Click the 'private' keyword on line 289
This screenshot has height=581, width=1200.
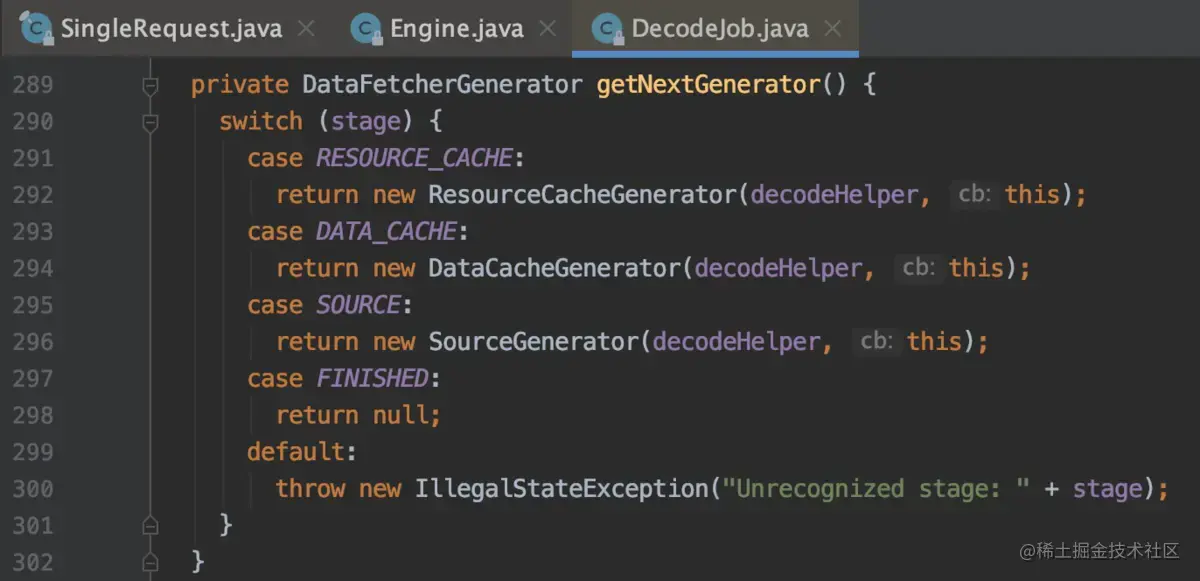coord(240,85)
